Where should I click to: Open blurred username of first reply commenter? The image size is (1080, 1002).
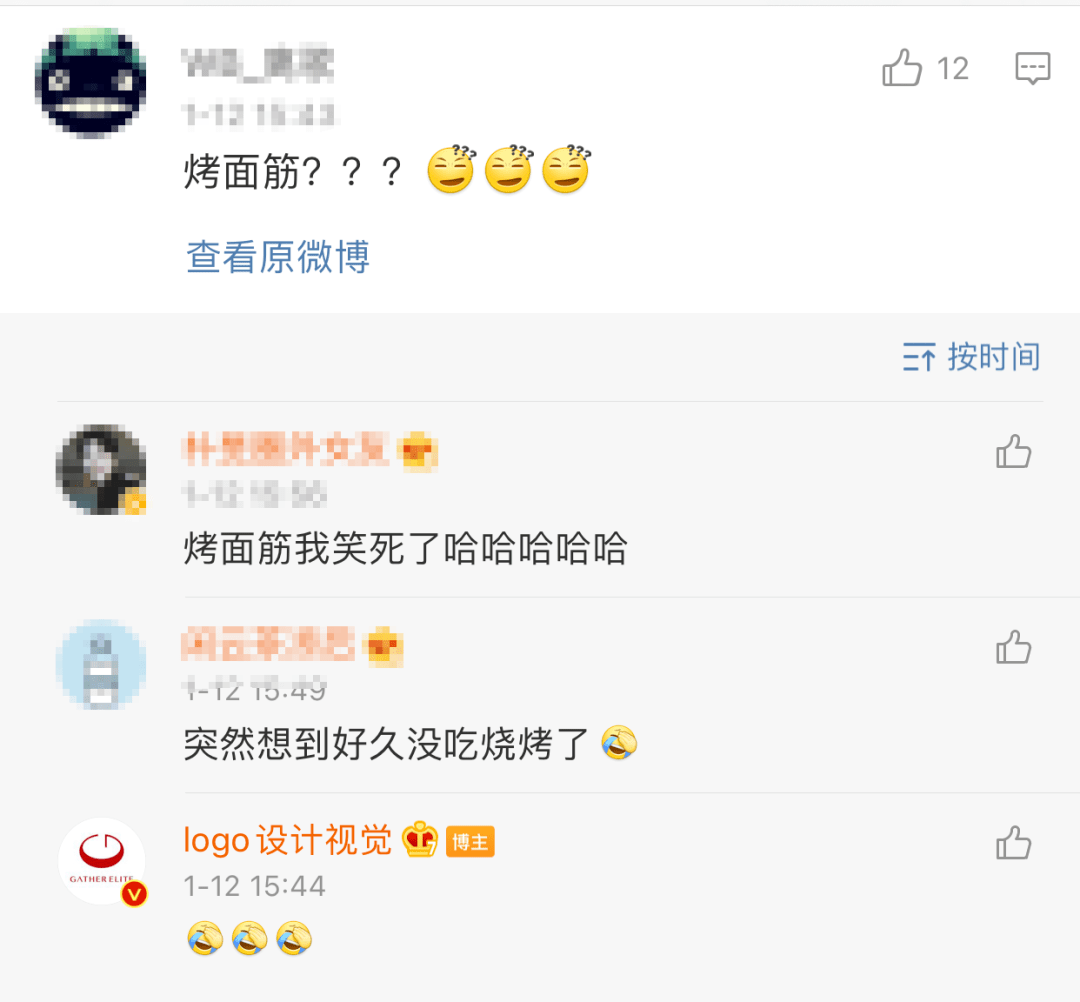point(286,450)
